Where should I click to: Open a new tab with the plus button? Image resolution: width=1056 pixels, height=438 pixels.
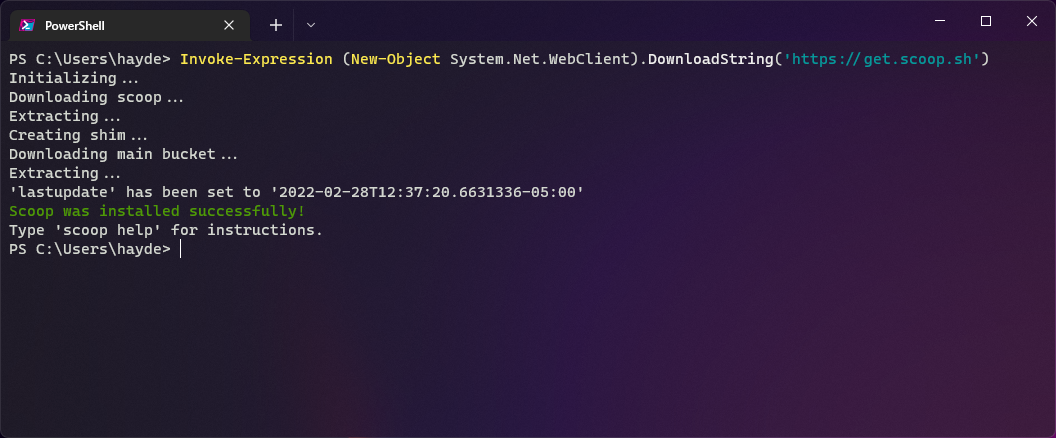[x=276, y=25]
